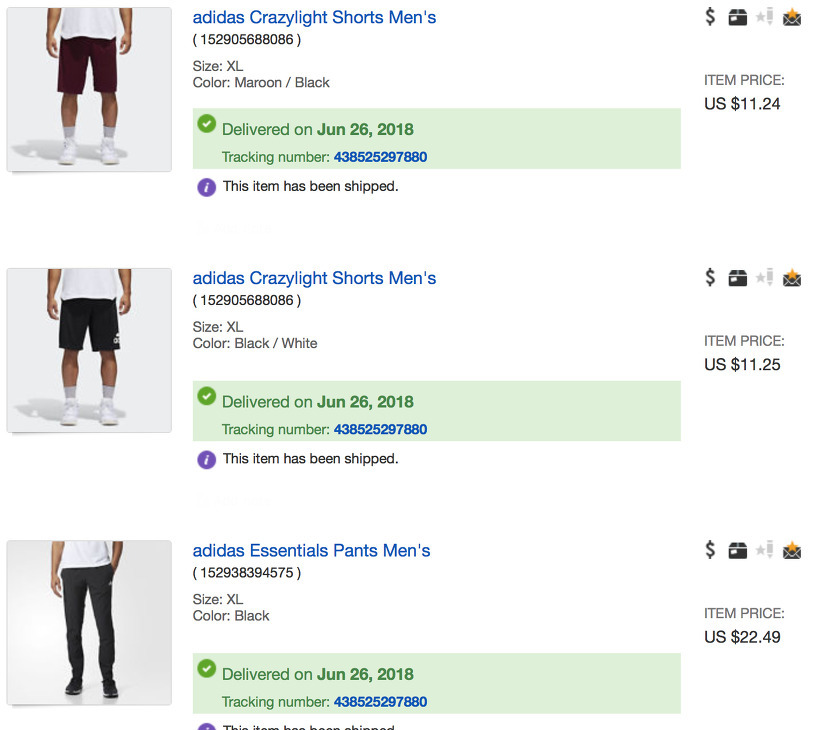This screenshot has width=820, height=730.
Task: Click feedback envelope icon for maroon shorts
Action: tap(792, 17)
